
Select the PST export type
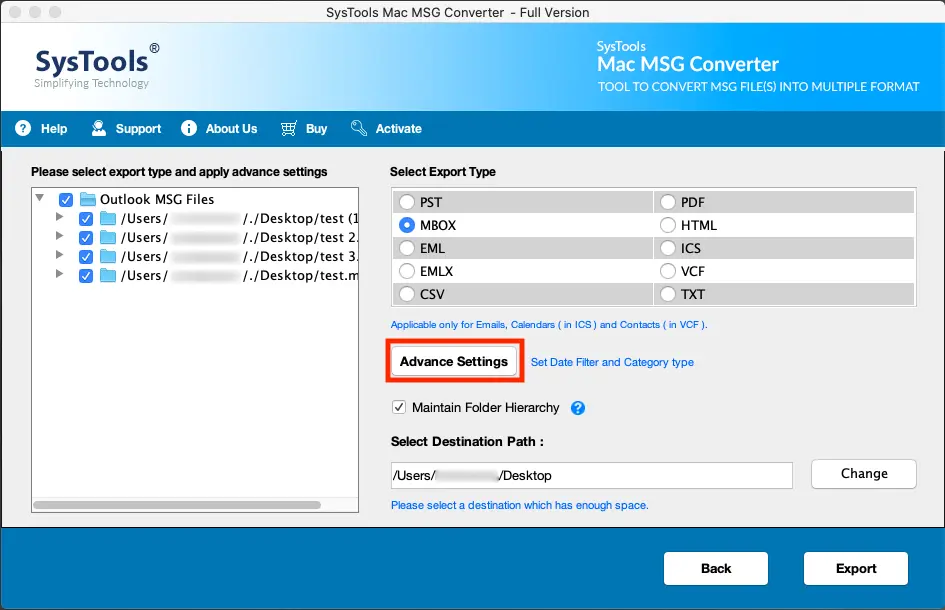click(x=407, y=201)
